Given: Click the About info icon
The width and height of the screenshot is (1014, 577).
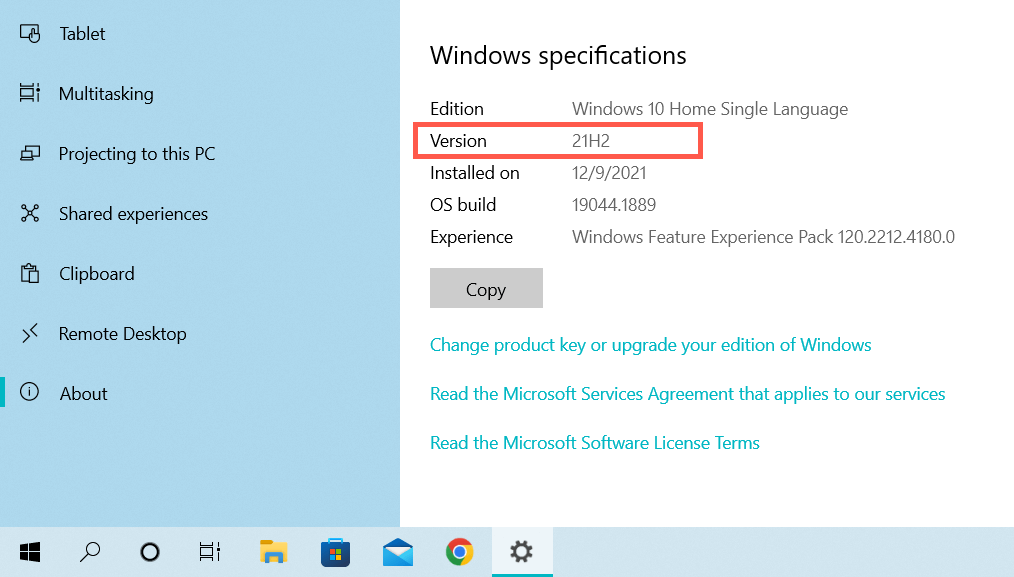Looking at the screenshot, I should 30,393.
